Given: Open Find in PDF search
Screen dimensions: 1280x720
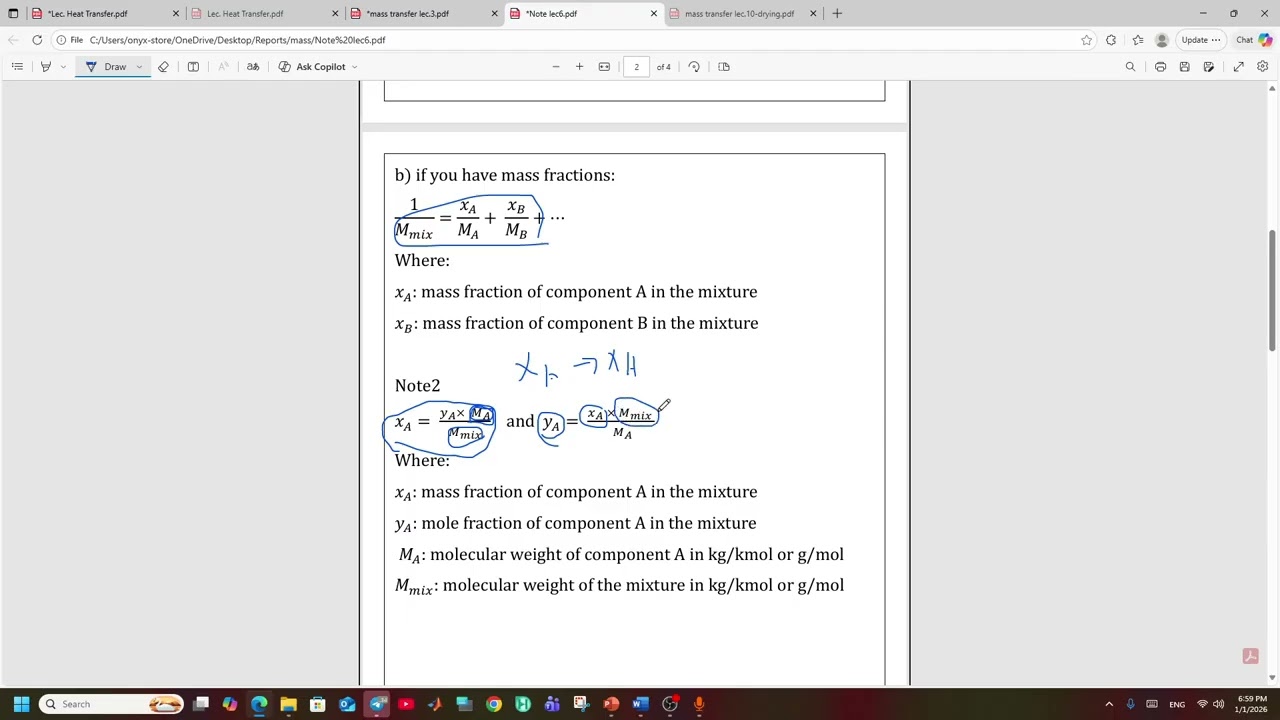Looking at the screenshot, I should click(1130, 67).
